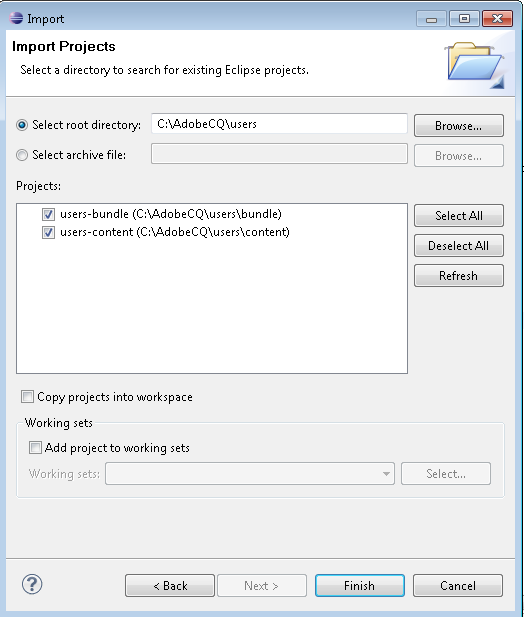Click the Deselect All button
524x617 pixels.
pyautogui.click(x=459, y=246)
